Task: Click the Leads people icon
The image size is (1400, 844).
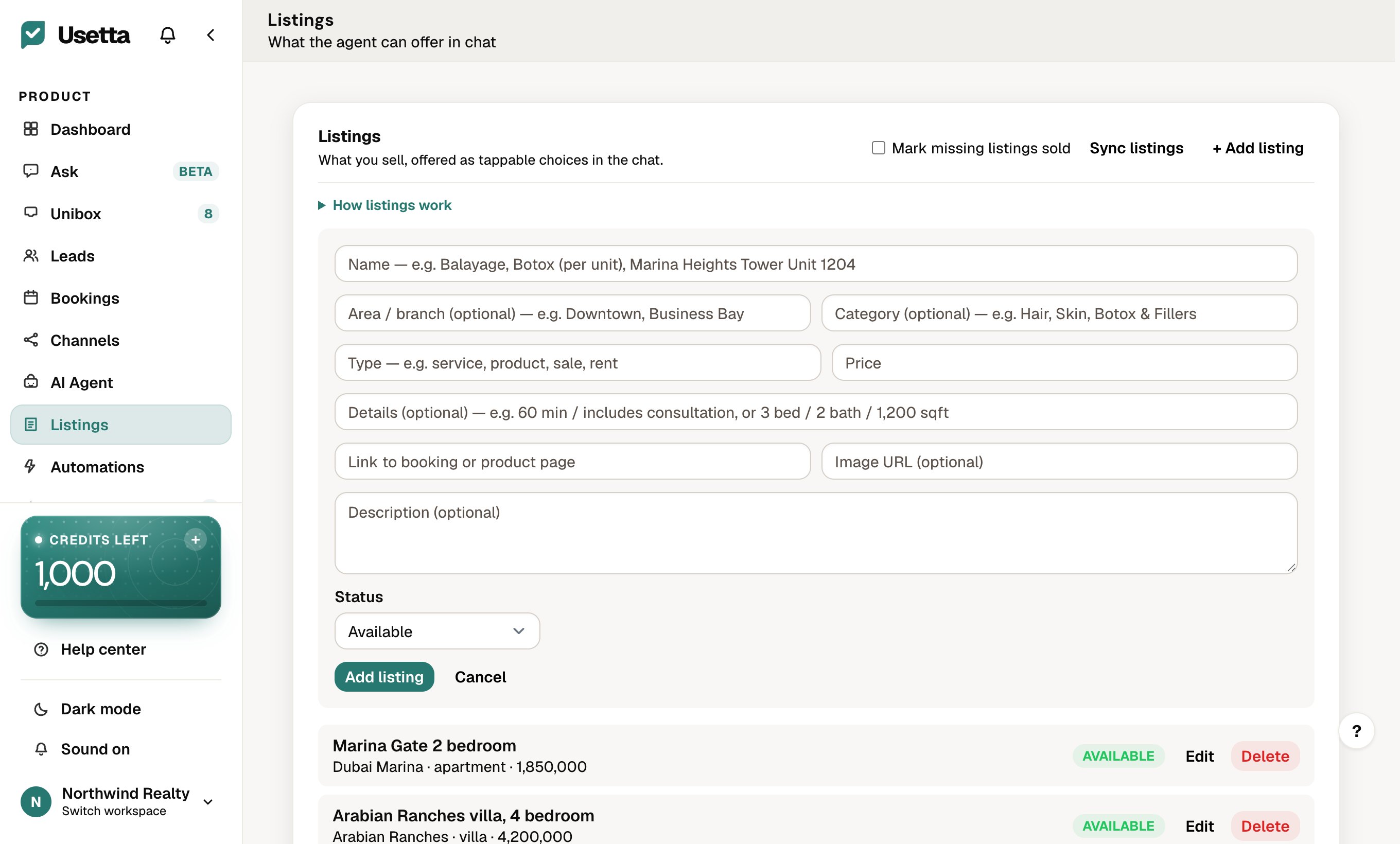Action: 31,256
